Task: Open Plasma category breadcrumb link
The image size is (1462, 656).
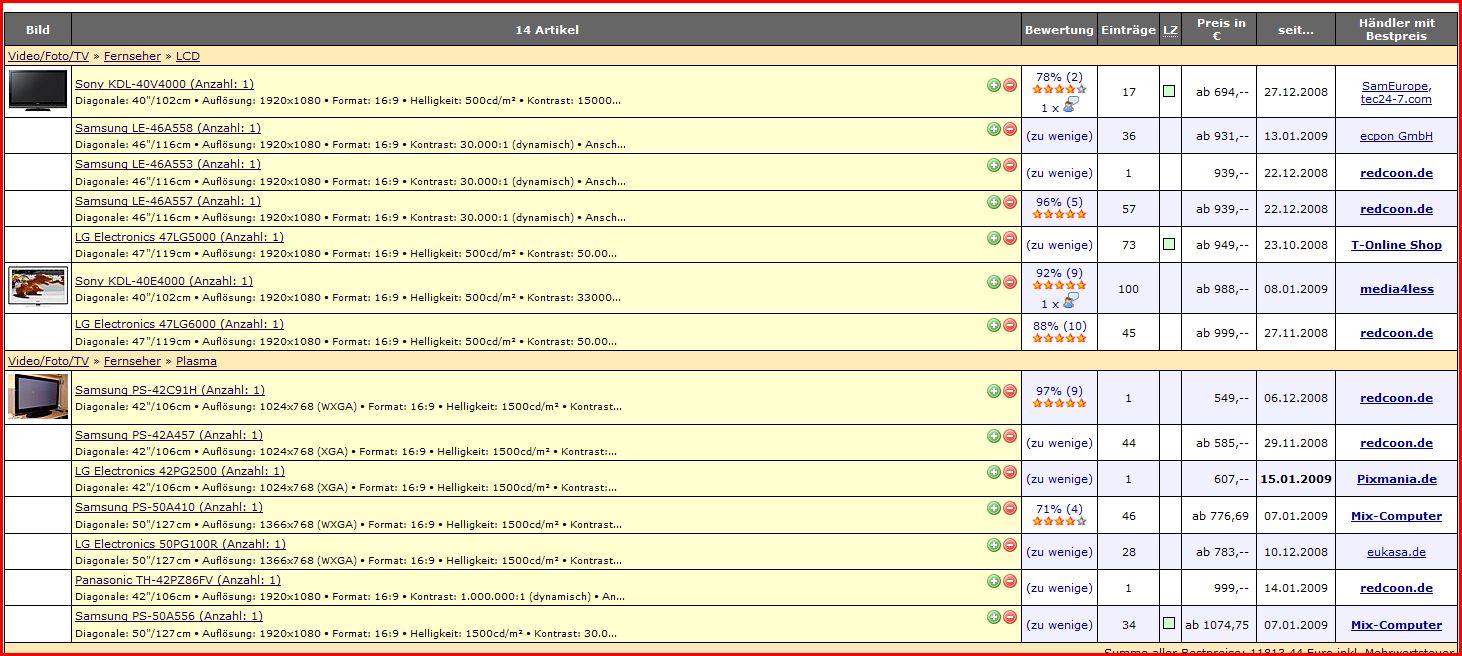Action: point(196,361)
